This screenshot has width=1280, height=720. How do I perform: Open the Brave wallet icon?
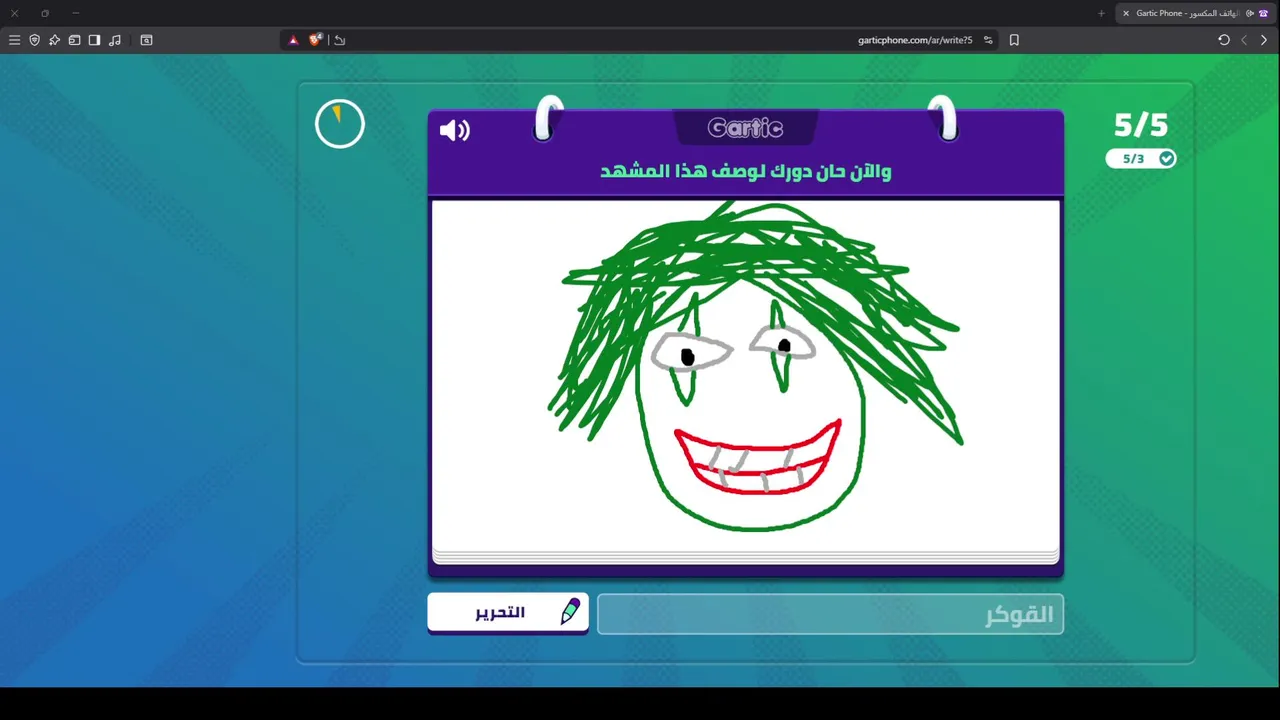coord(74,40)
